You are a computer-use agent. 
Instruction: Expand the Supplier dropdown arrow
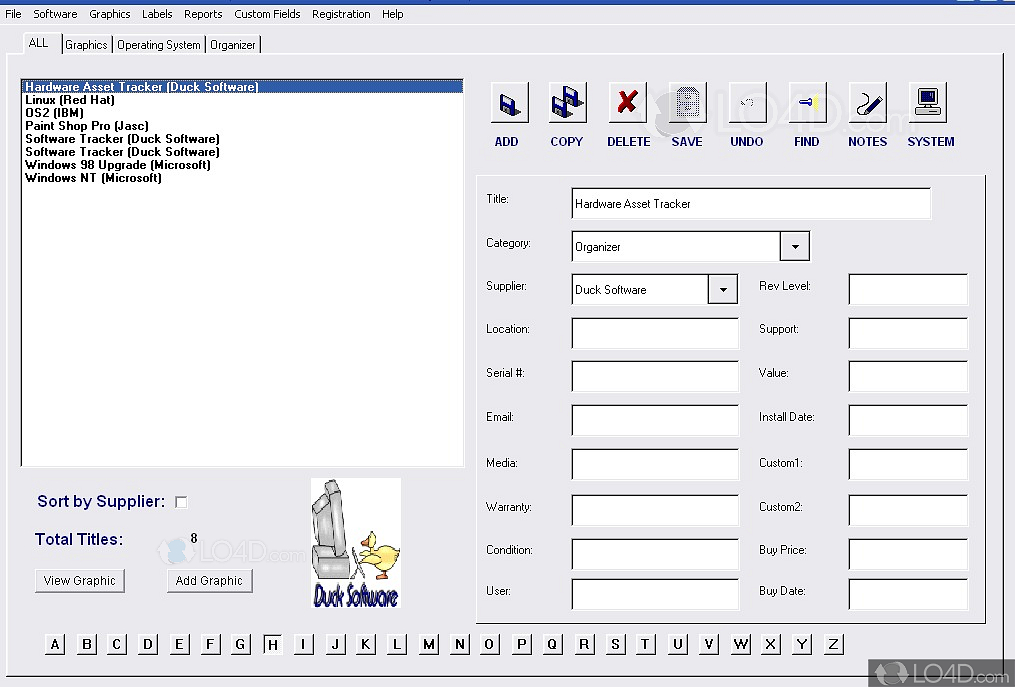(x=723, y=290)
